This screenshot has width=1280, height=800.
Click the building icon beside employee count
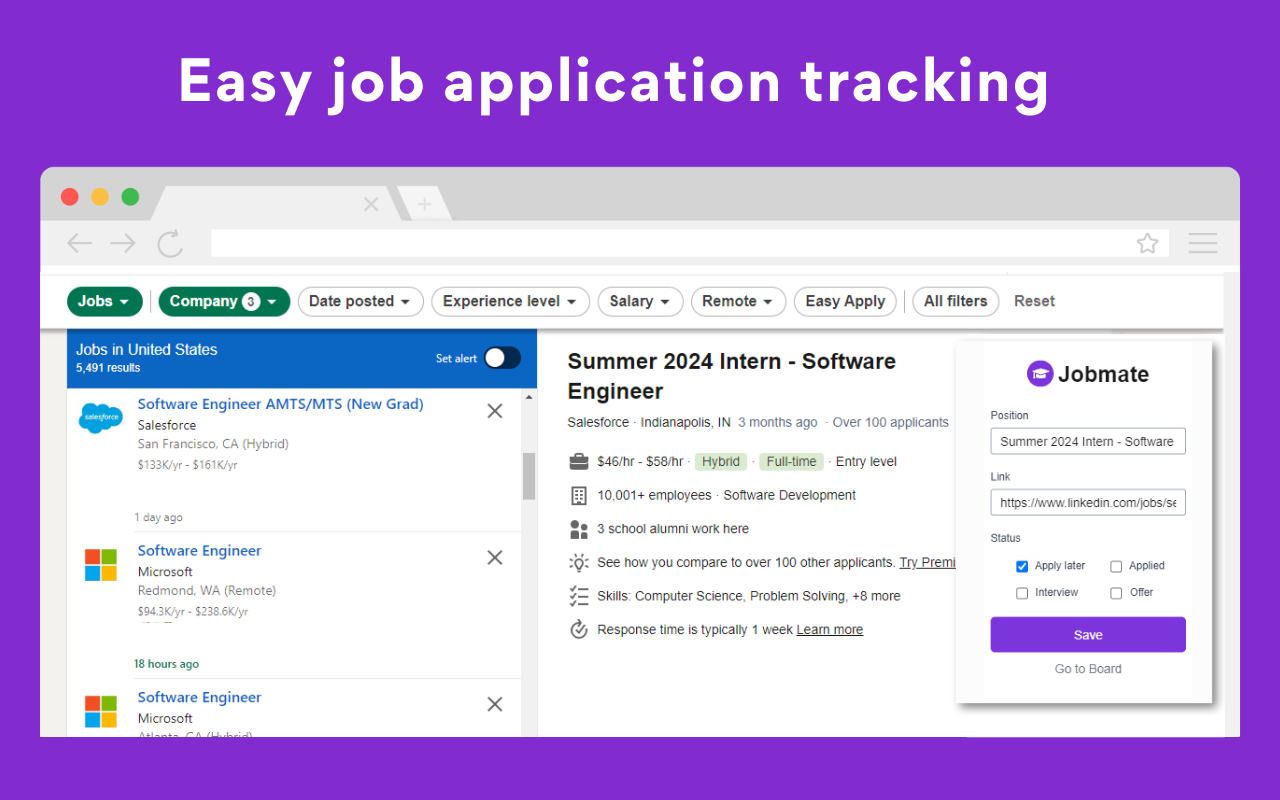(x=578, y=495)
